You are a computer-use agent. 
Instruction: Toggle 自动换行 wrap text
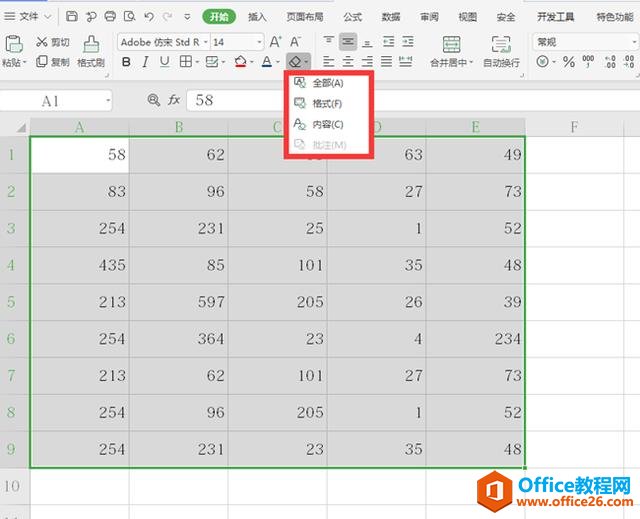(501, 51)
